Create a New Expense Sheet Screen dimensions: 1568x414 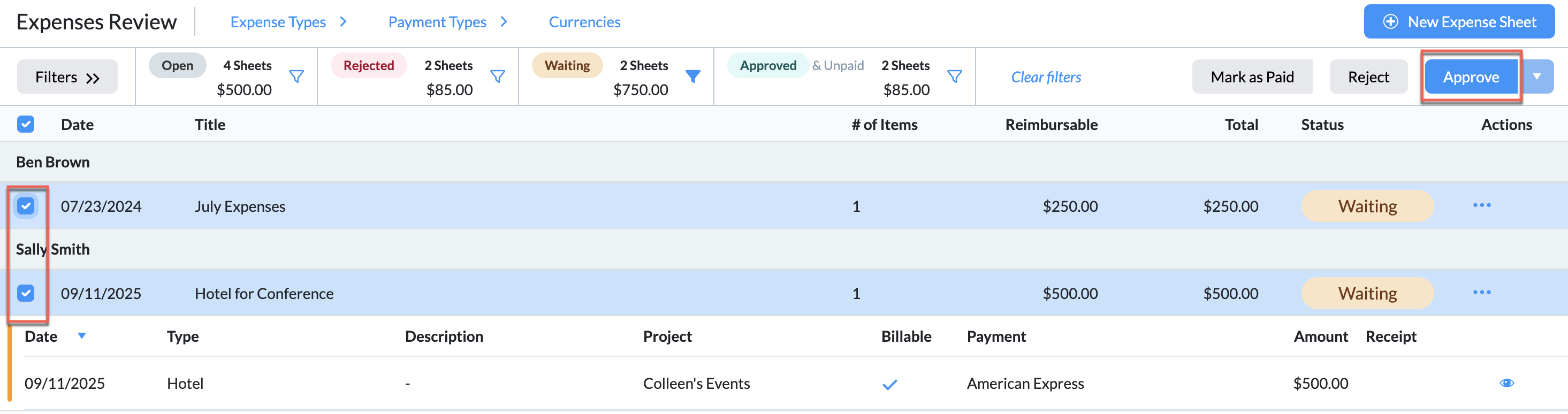[x=1459, y=22]
